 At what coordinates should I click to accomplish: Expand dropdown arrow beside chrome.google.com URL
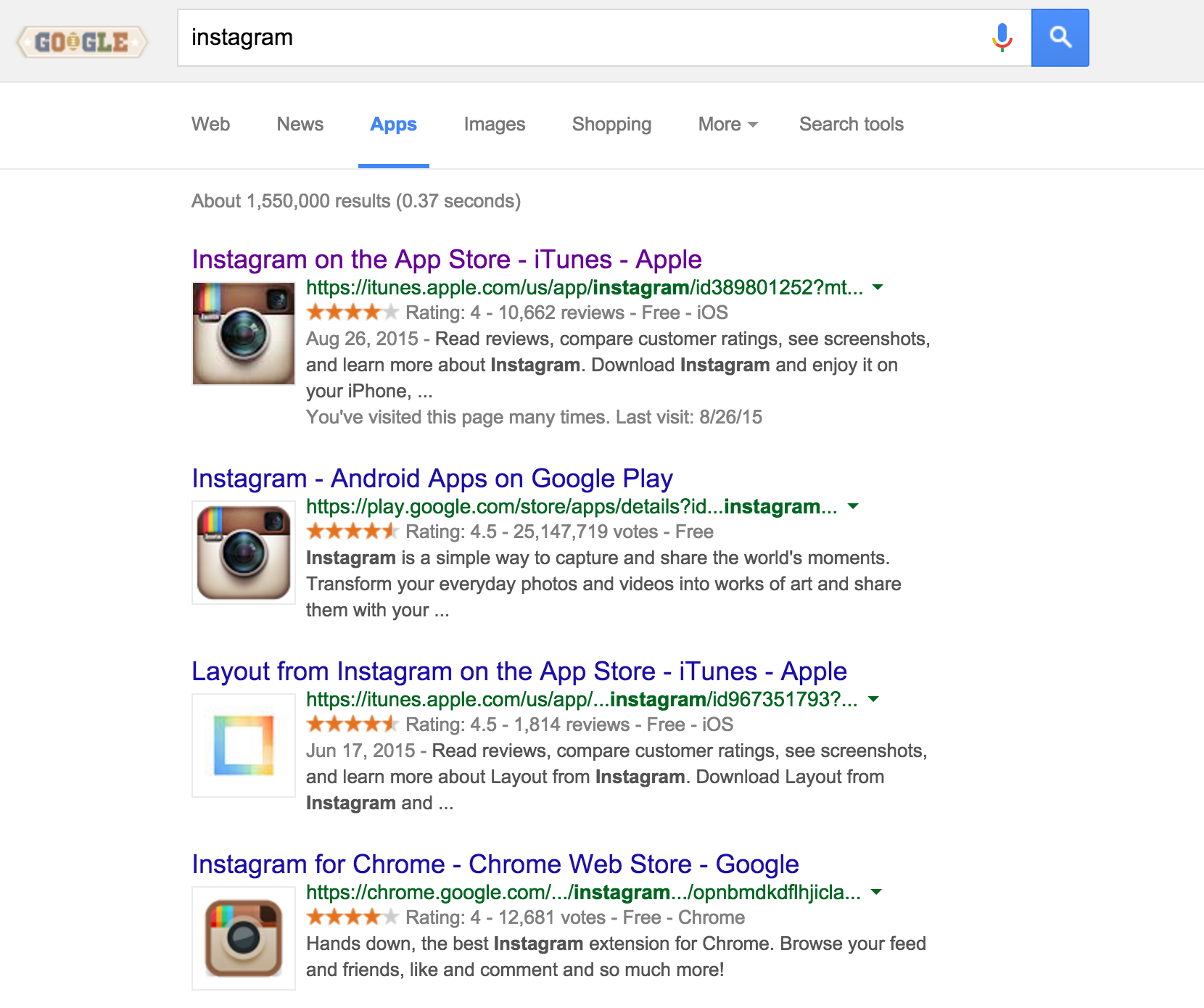[876, 892]
